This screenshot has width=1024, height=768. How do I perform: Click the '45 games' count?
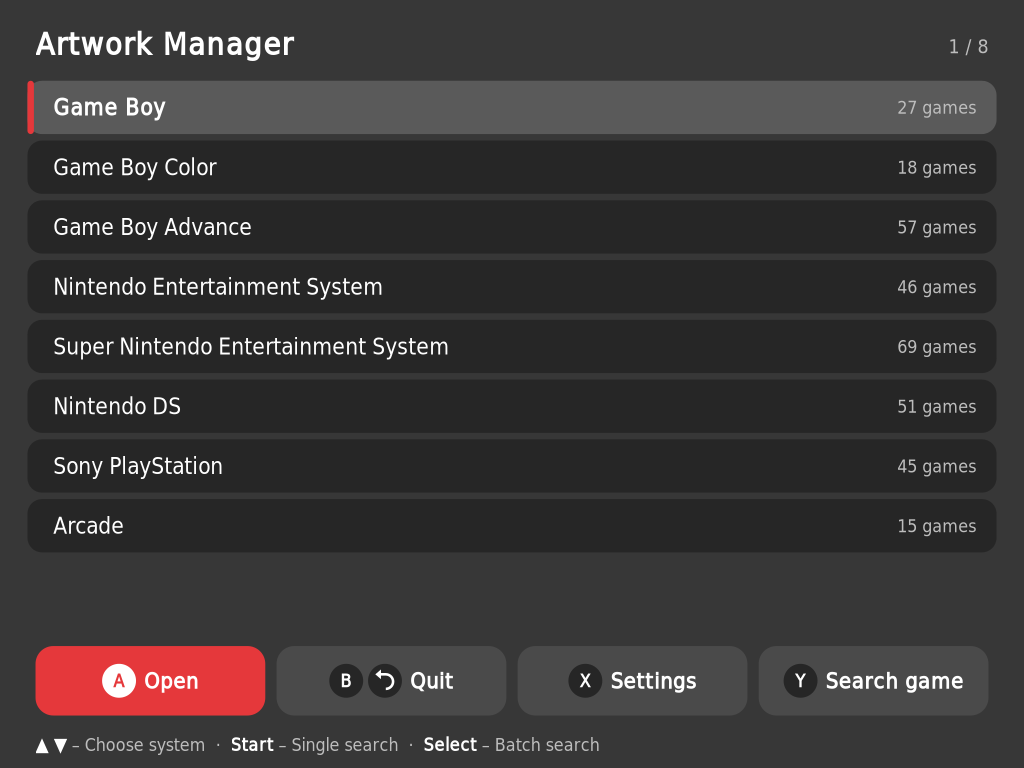pos(936,466)
